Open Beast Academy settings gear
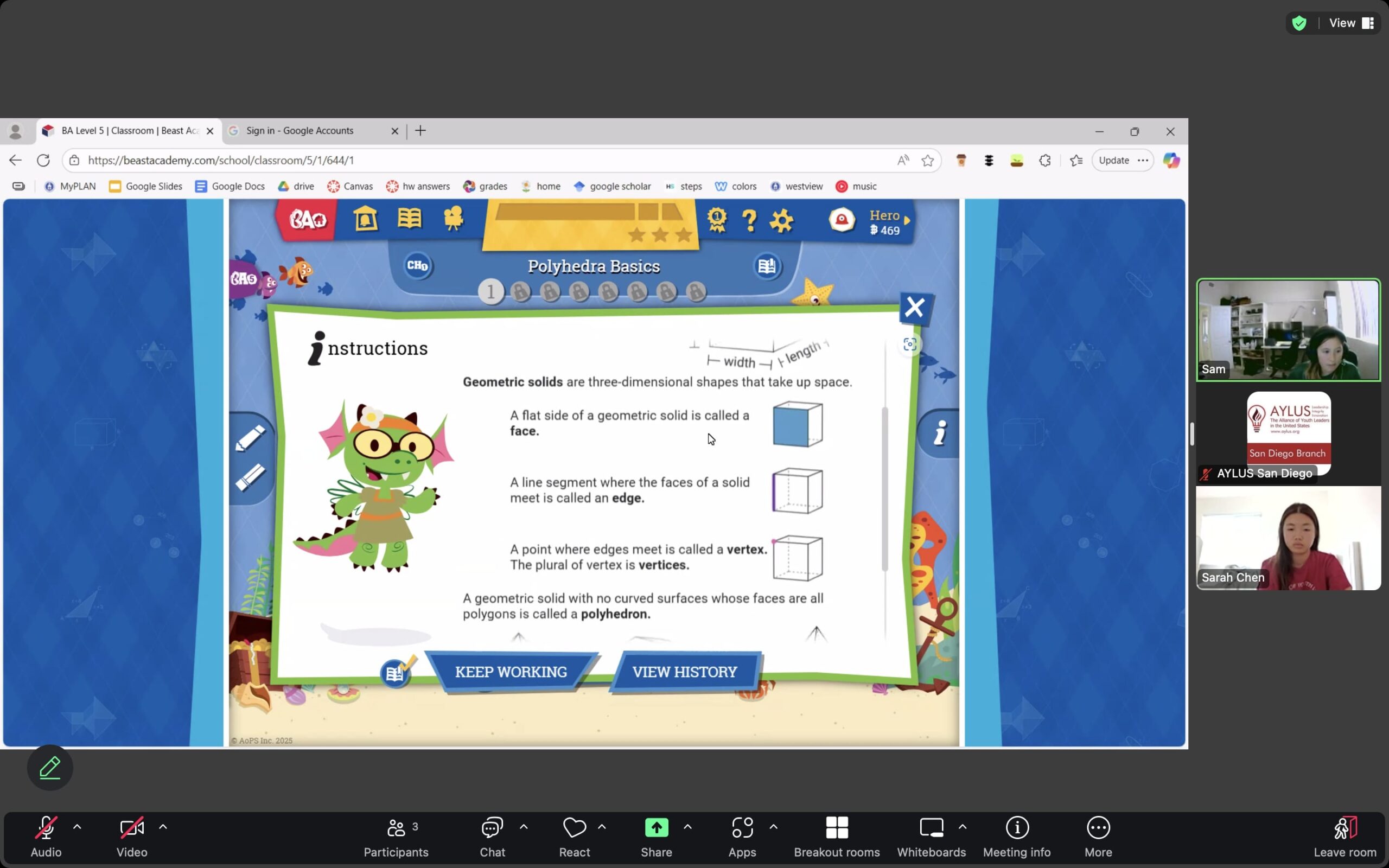Image resolution: width=1389 pixels, height=868 pixels. tap(781, 220)
